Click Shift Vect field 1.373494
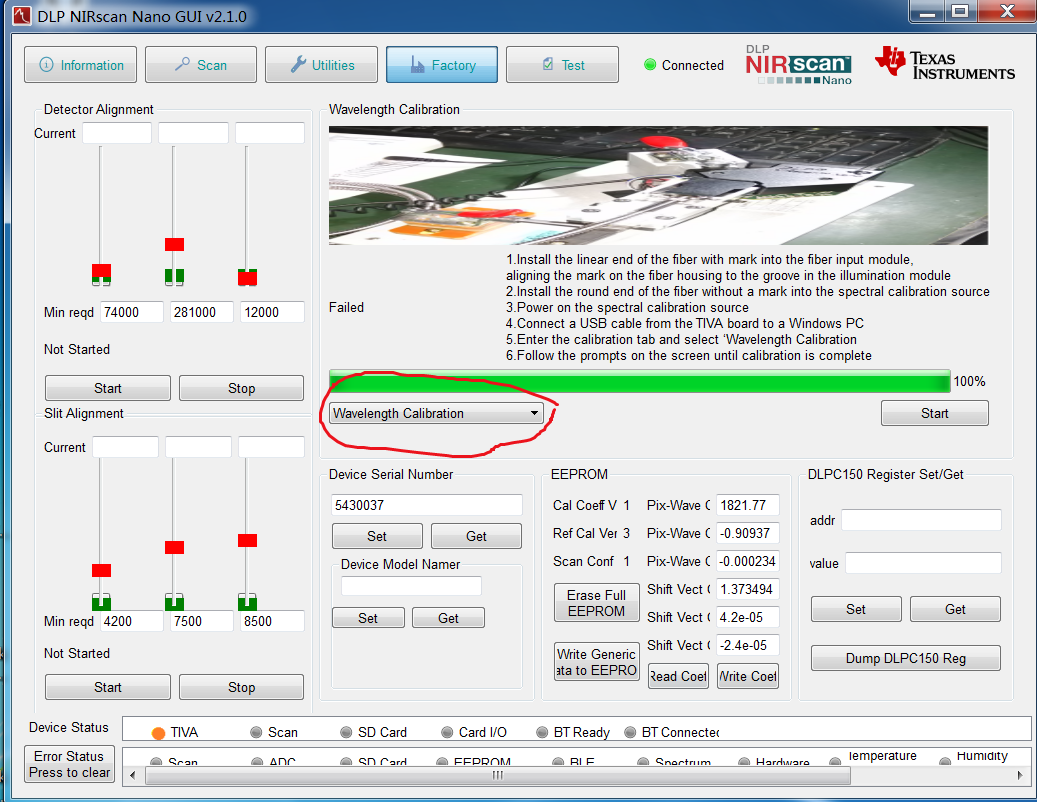 (x=747, y=589)
